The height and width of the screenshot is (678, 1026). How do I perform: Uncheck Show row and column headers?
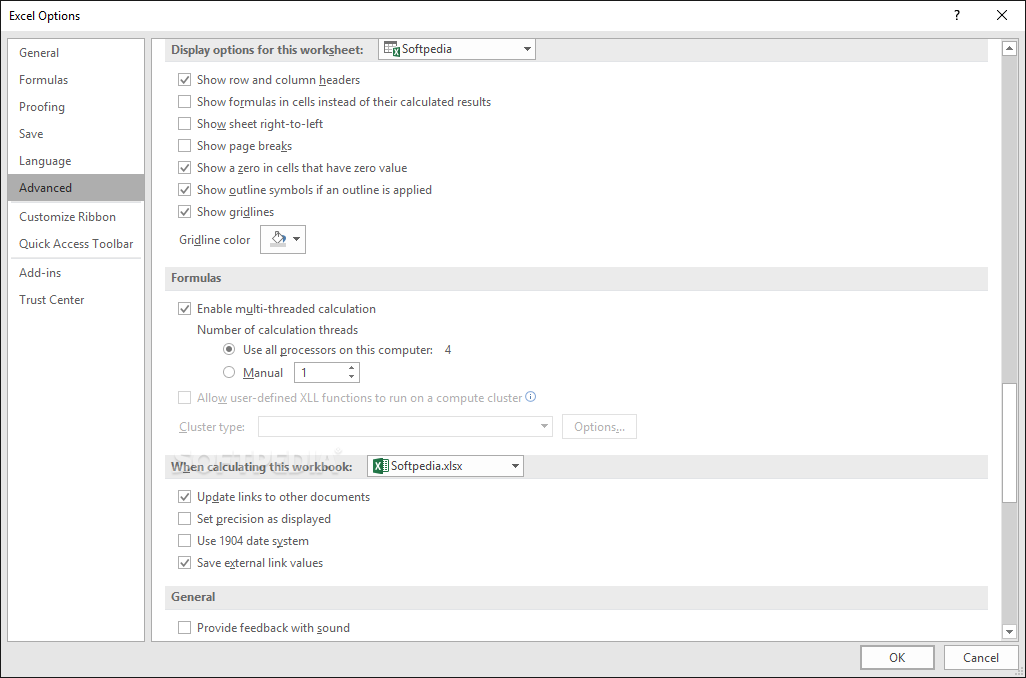[184, 80]
